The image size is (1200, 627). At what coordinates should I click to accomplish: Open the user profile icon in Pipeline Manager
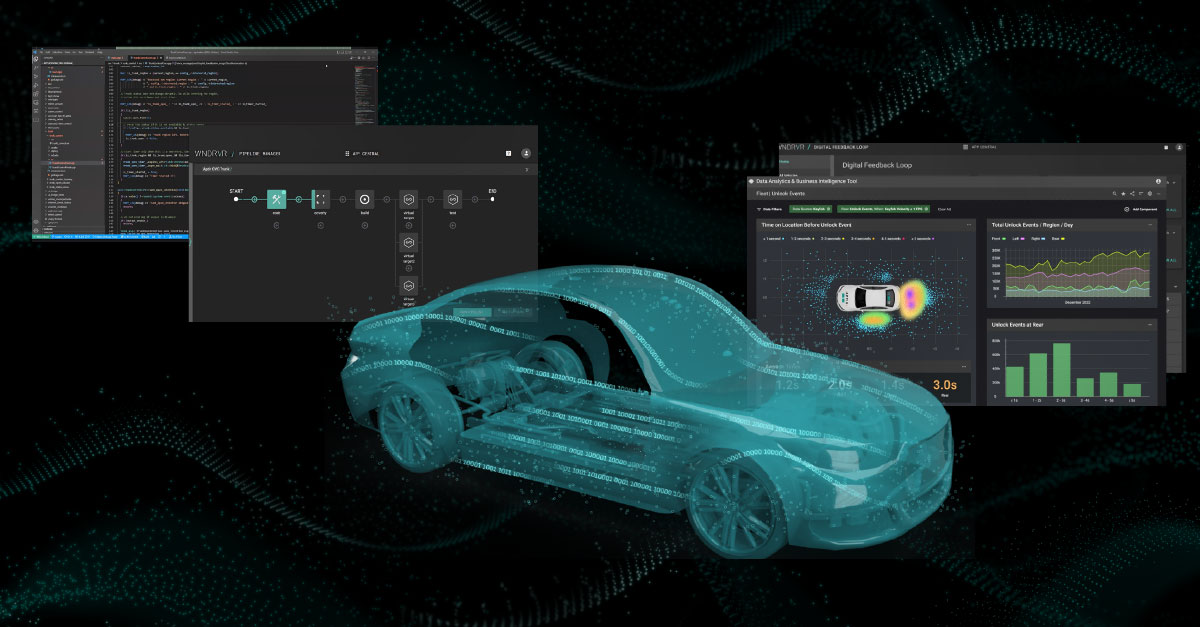click(526, 154)
